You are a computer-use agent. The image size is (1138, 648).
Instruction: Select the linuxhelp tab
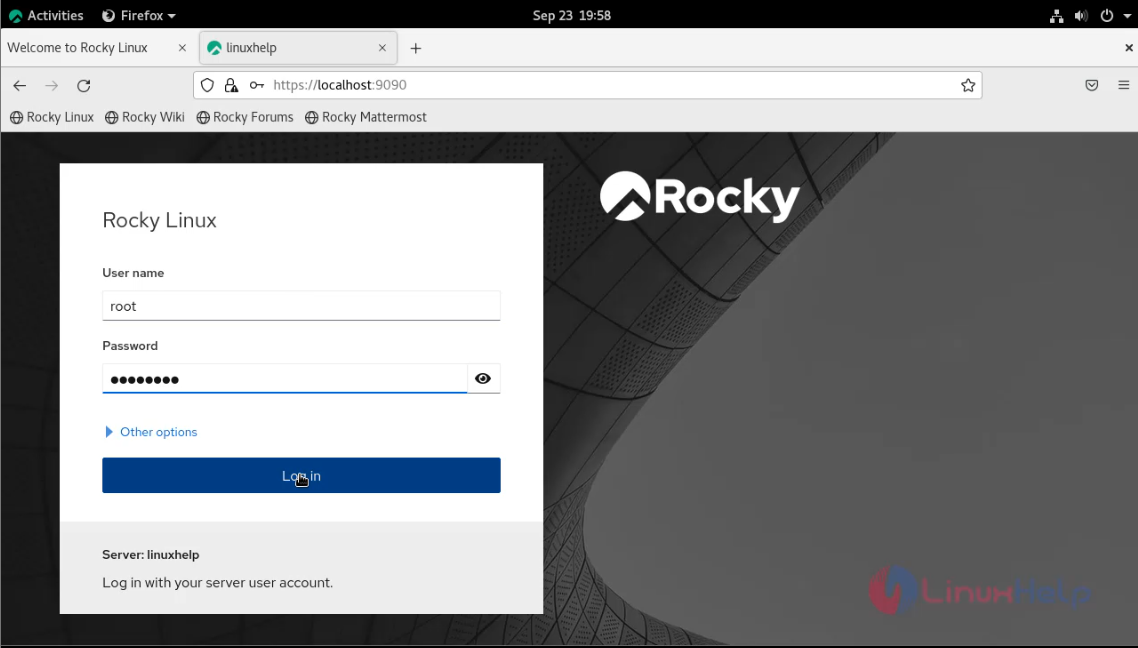coord(298,48)
